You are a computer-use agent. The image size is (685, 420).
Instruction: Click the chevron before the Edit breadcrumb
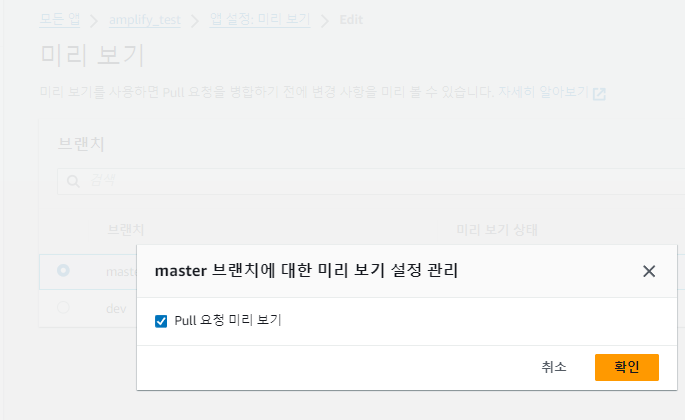tap(324, 19)
